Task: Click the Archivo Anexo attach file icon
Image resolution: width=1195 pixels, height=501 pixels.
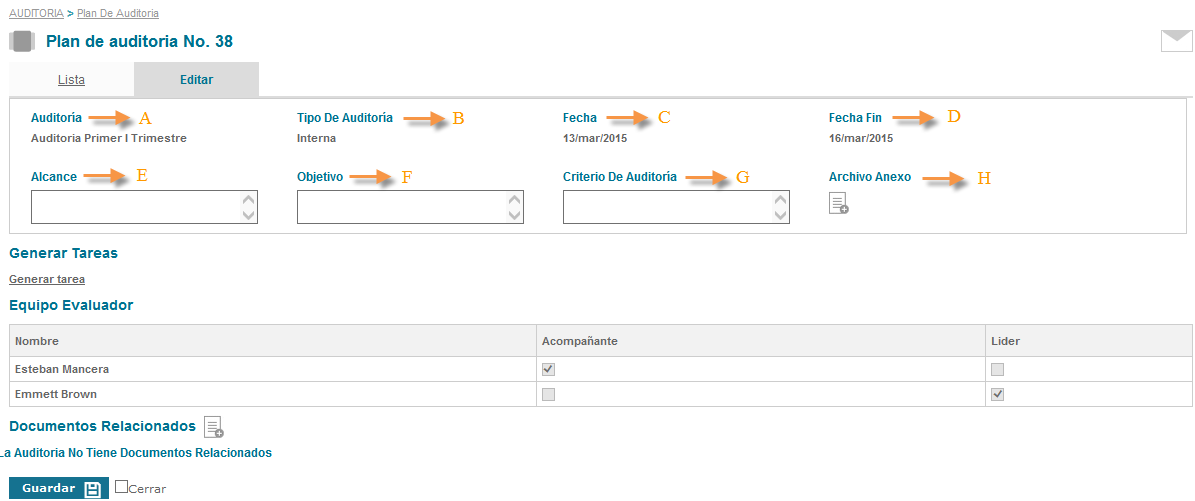Action: point(839,204)
